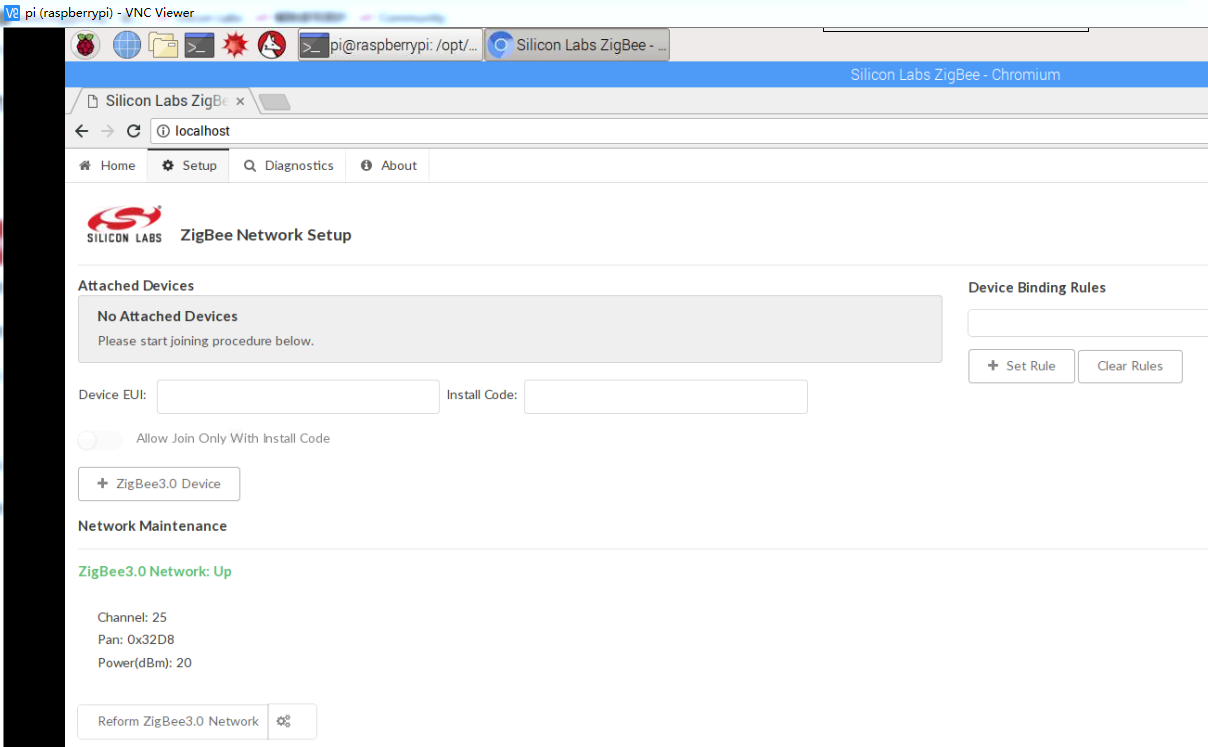Click the Device EUI input field
Viewport: 1208px width, 747px height.
298,396
